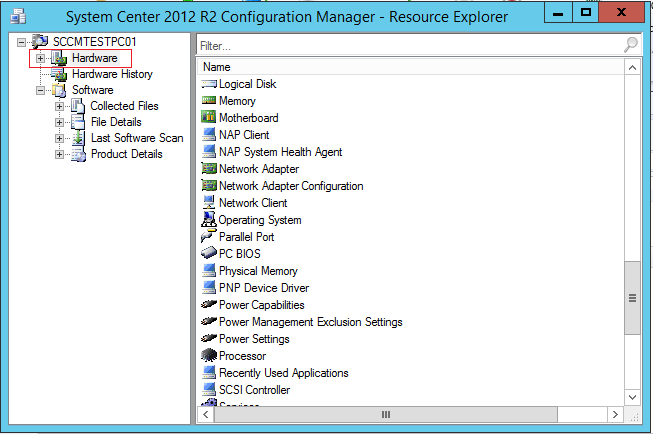The width and height of the screenshot is (653, 434).
Task: Click the Product Details icon
Action: (x=78, y=154)
